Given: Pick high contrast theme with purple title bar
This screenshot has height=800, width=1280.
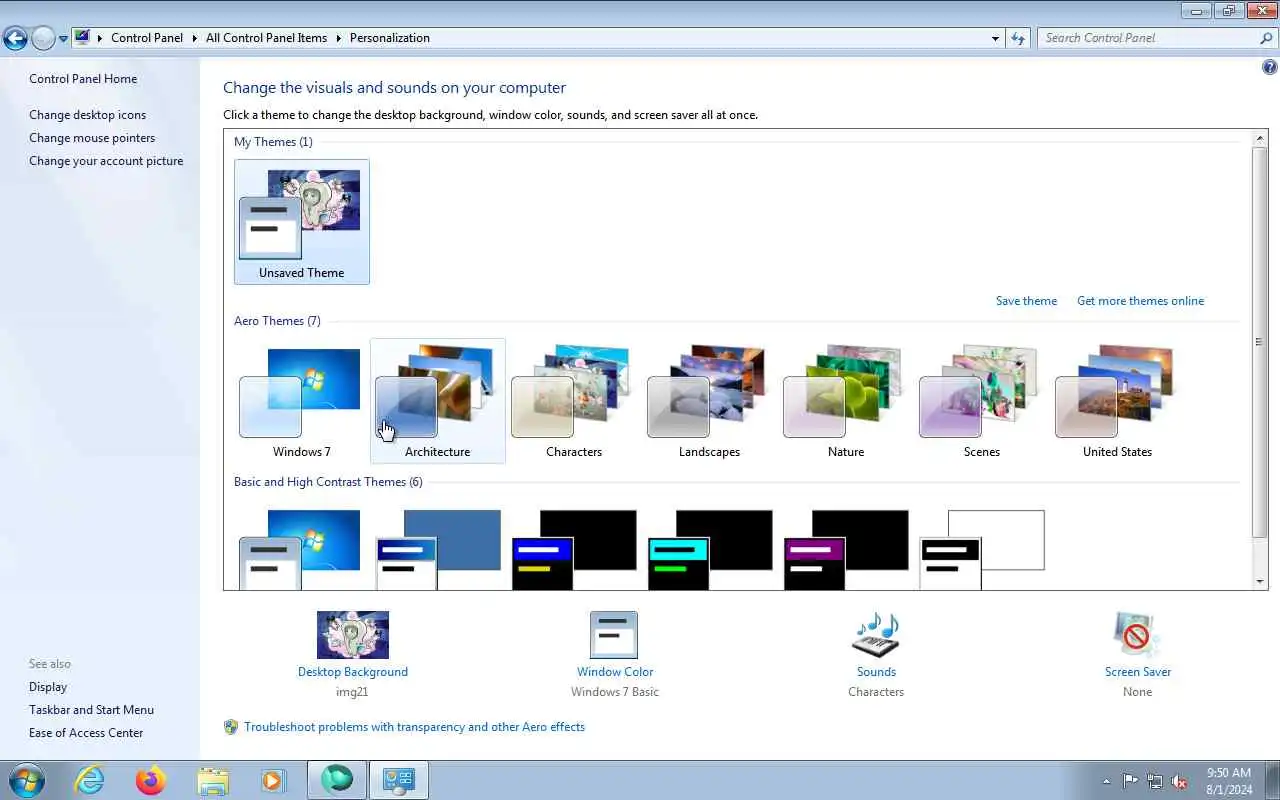Looking at the screenshot, I should [845, 549].
